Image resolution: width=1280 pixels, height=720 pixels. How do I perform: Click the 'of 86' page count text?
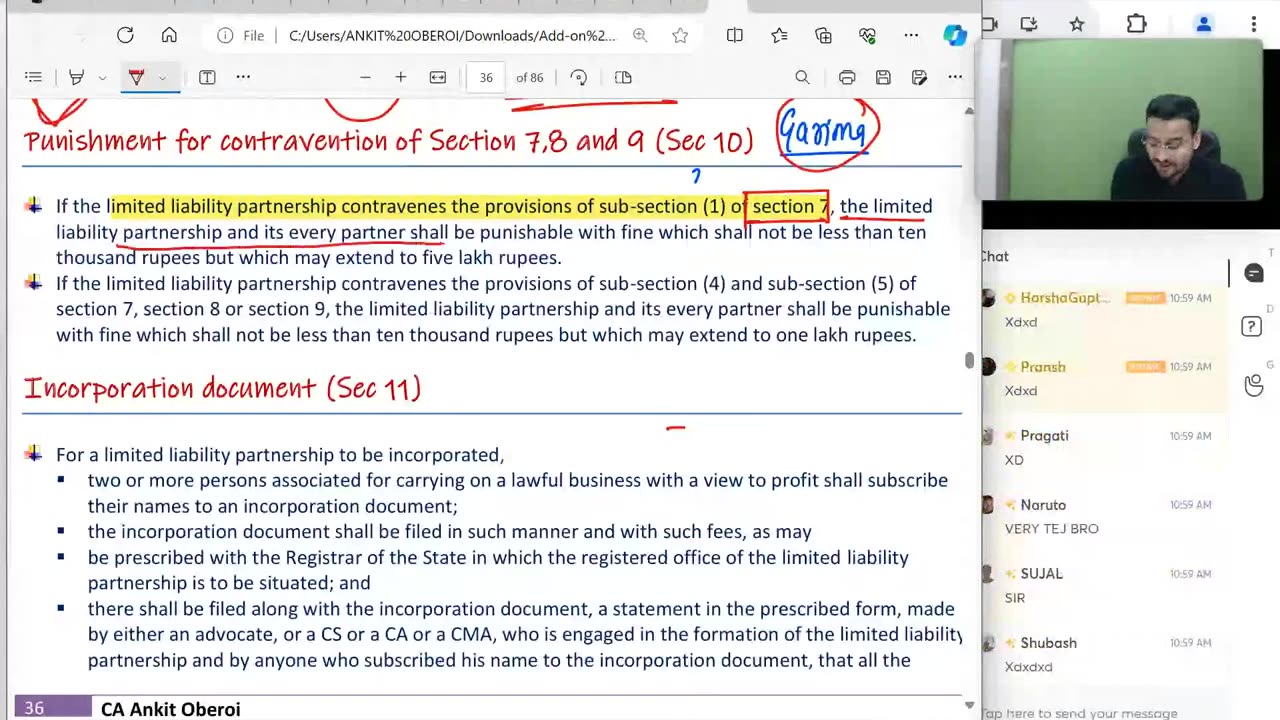coord(530,77)
